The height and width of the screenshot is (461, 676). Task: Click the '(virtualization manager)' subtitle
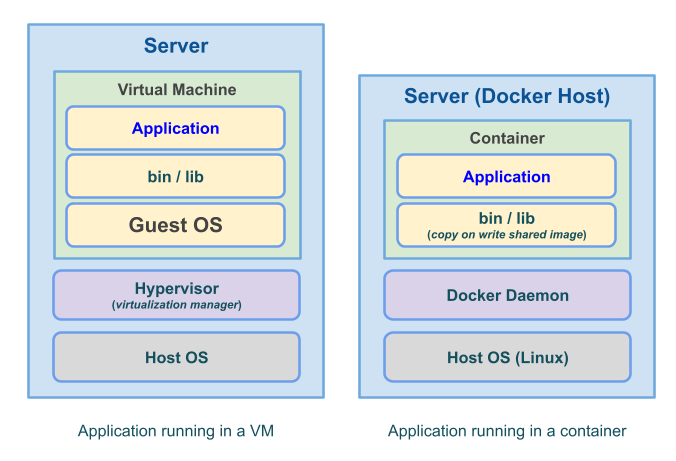click(177, 305)
